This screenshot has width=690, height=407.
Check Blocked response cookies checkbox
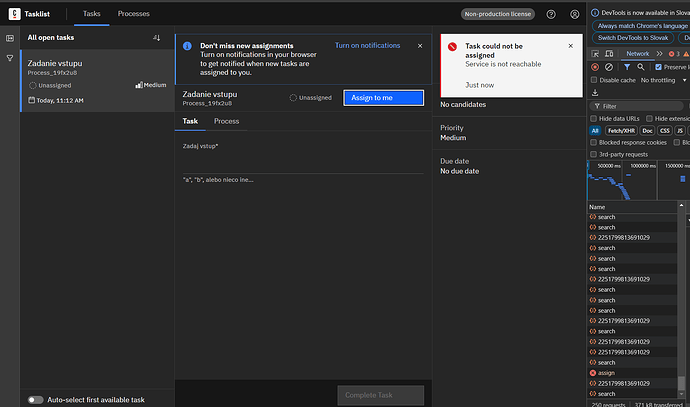click(593, 142)
